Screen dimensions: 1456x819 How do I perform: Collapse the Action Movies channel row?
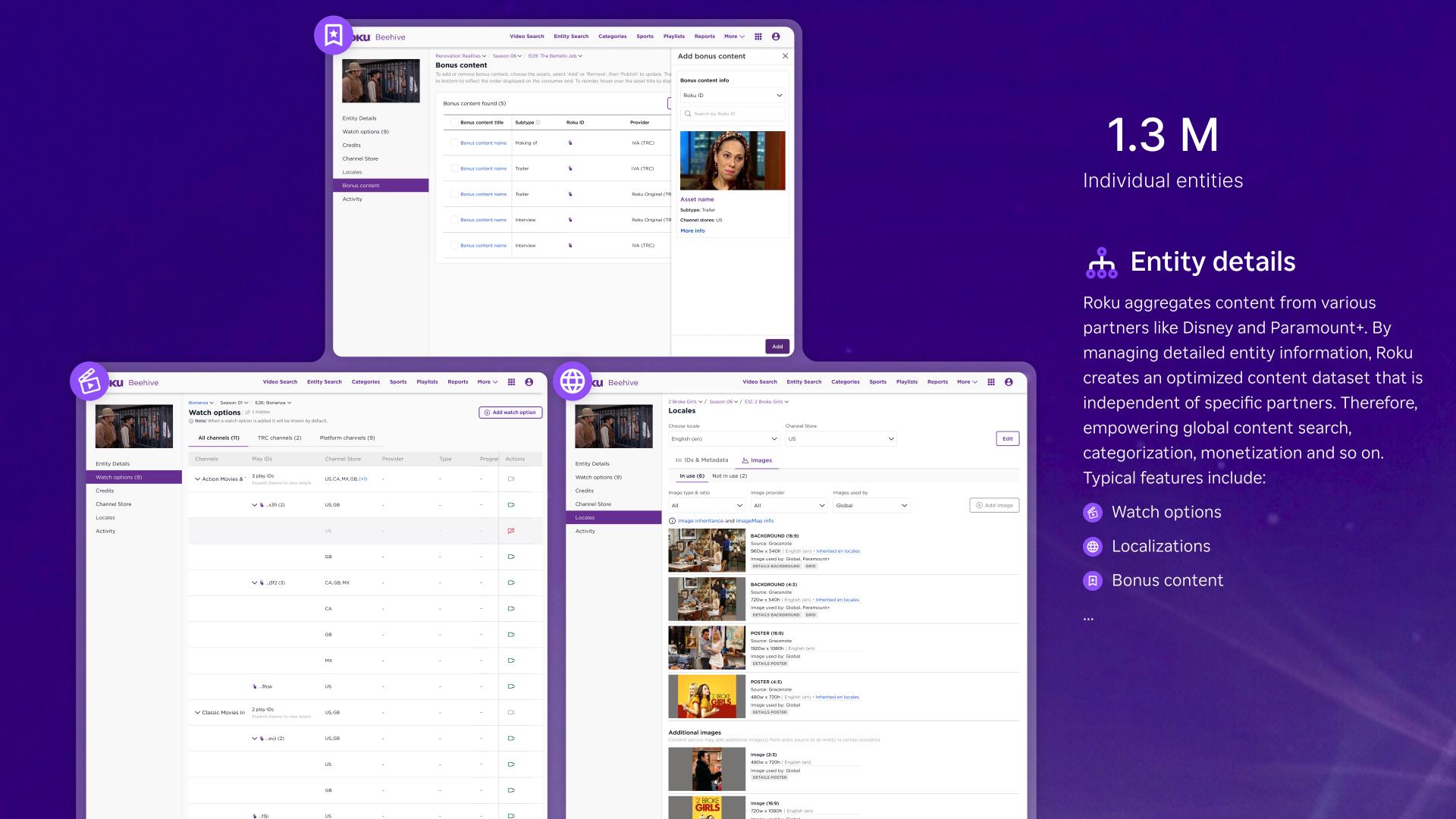197,479
